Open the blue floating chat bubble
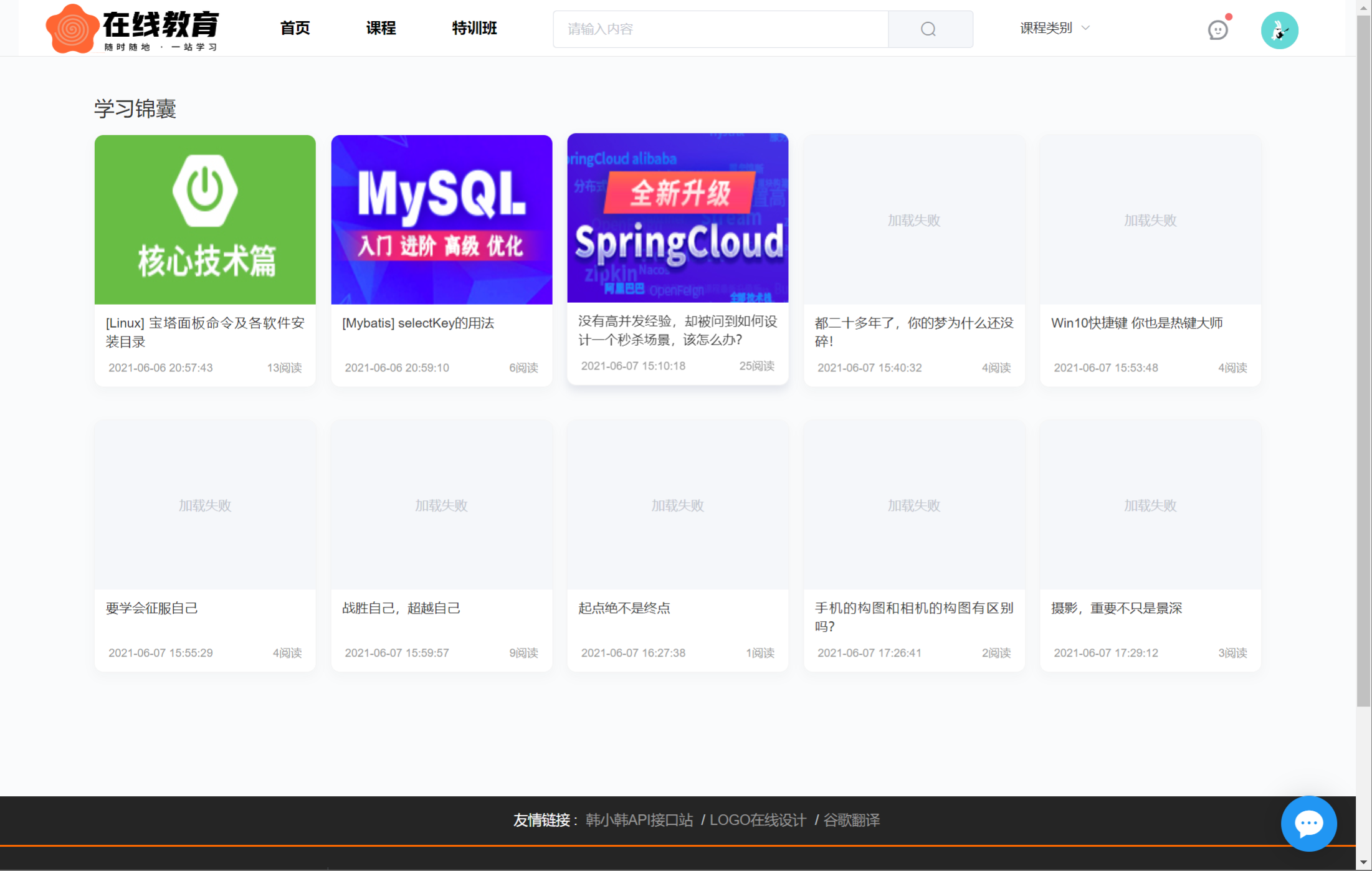Viewport: 1372px width, 871px height. 1308,824
